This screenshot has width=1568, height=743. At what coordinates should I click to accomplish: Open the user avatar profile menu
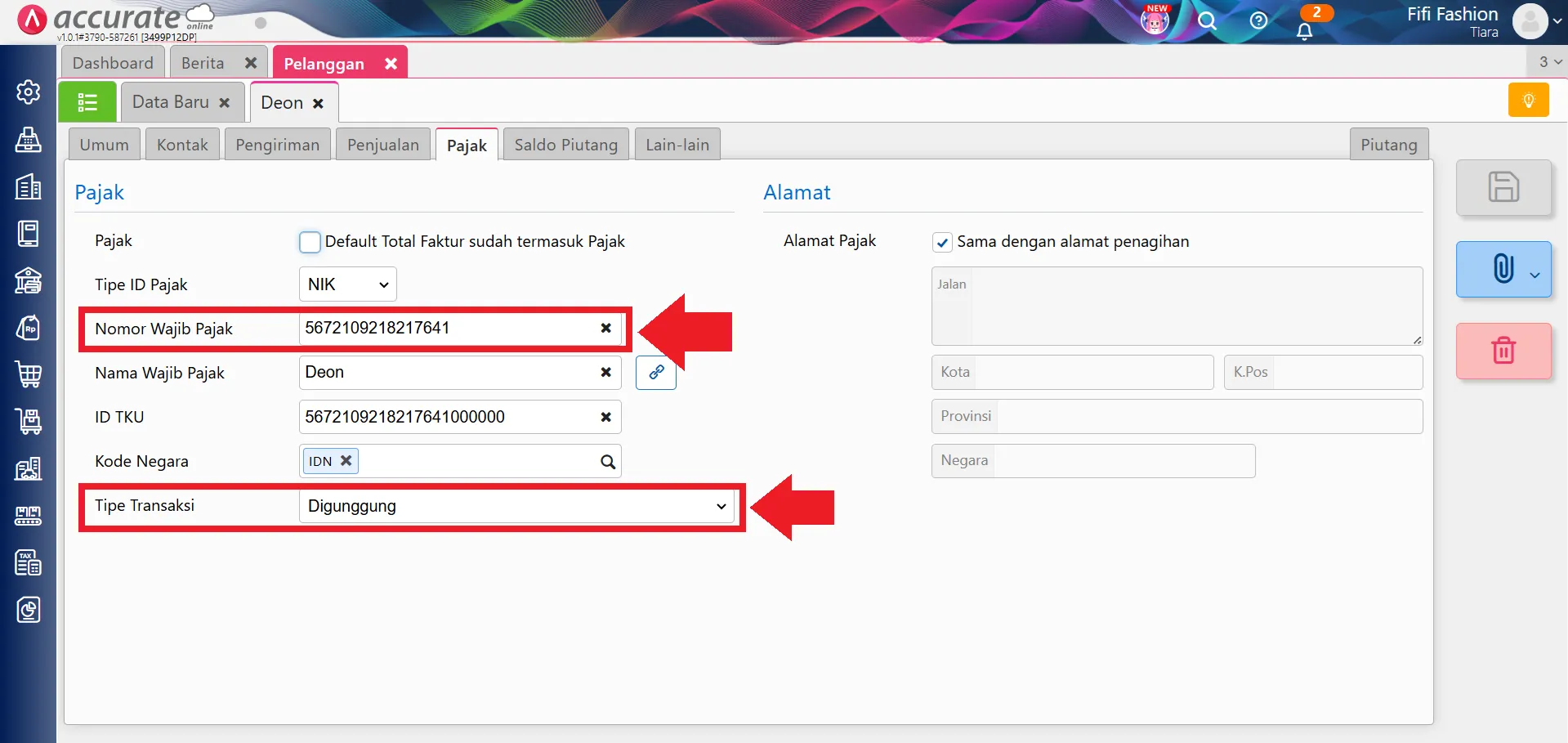pyautogui.click(x=1530, y=21)
